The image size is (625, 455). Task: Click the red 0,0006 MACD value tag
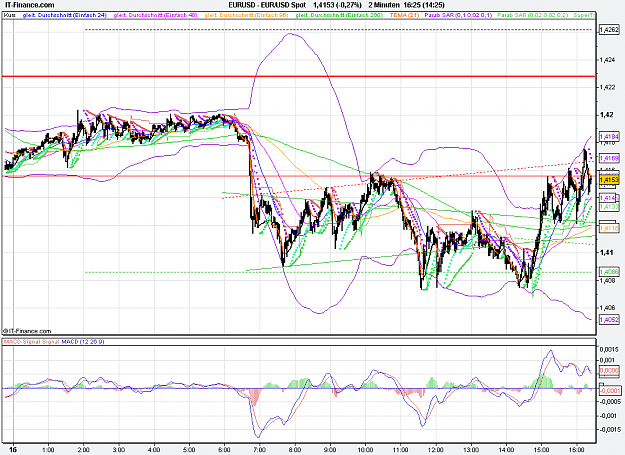coord(609,371)
